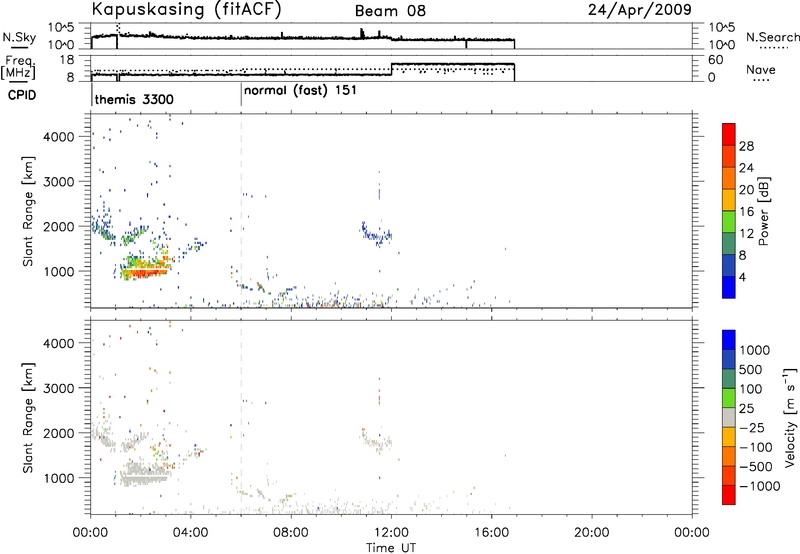Pick the red top segment of Power colorbar
Screen dimensions: 800x554
pos(729,134)
